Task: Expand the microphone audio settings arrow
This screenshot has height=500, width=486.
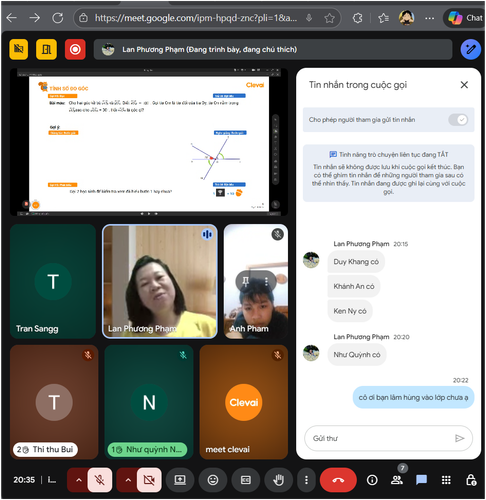Action: click(79, 480)
